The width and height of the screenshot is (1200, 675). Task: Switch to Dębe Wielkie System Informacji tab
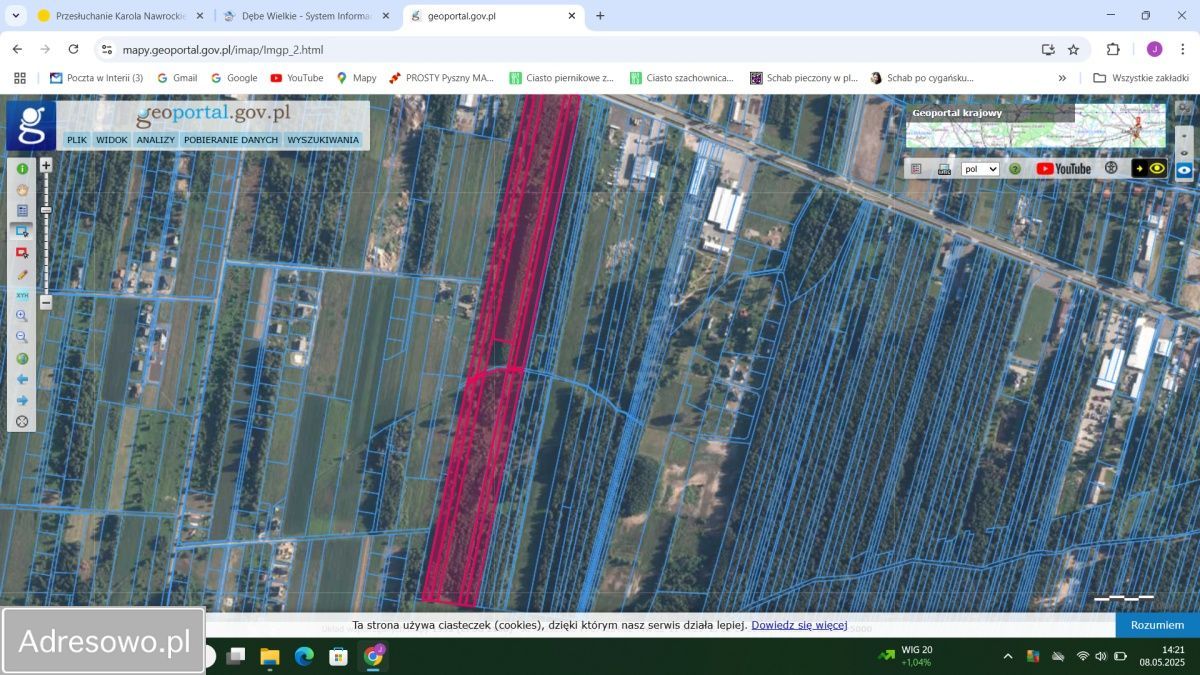point(305,16)
